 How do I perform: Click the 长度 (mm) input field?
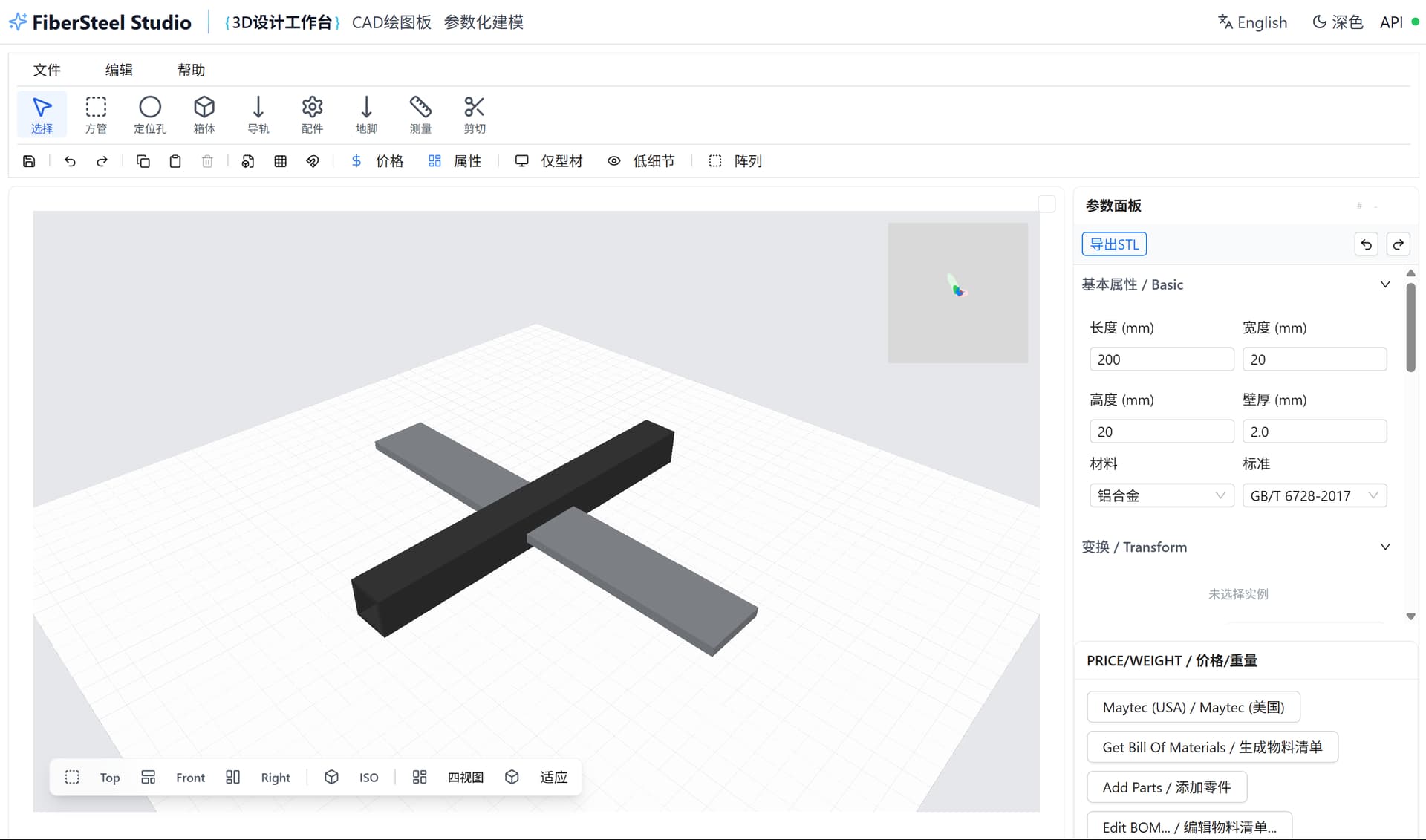1161,359
